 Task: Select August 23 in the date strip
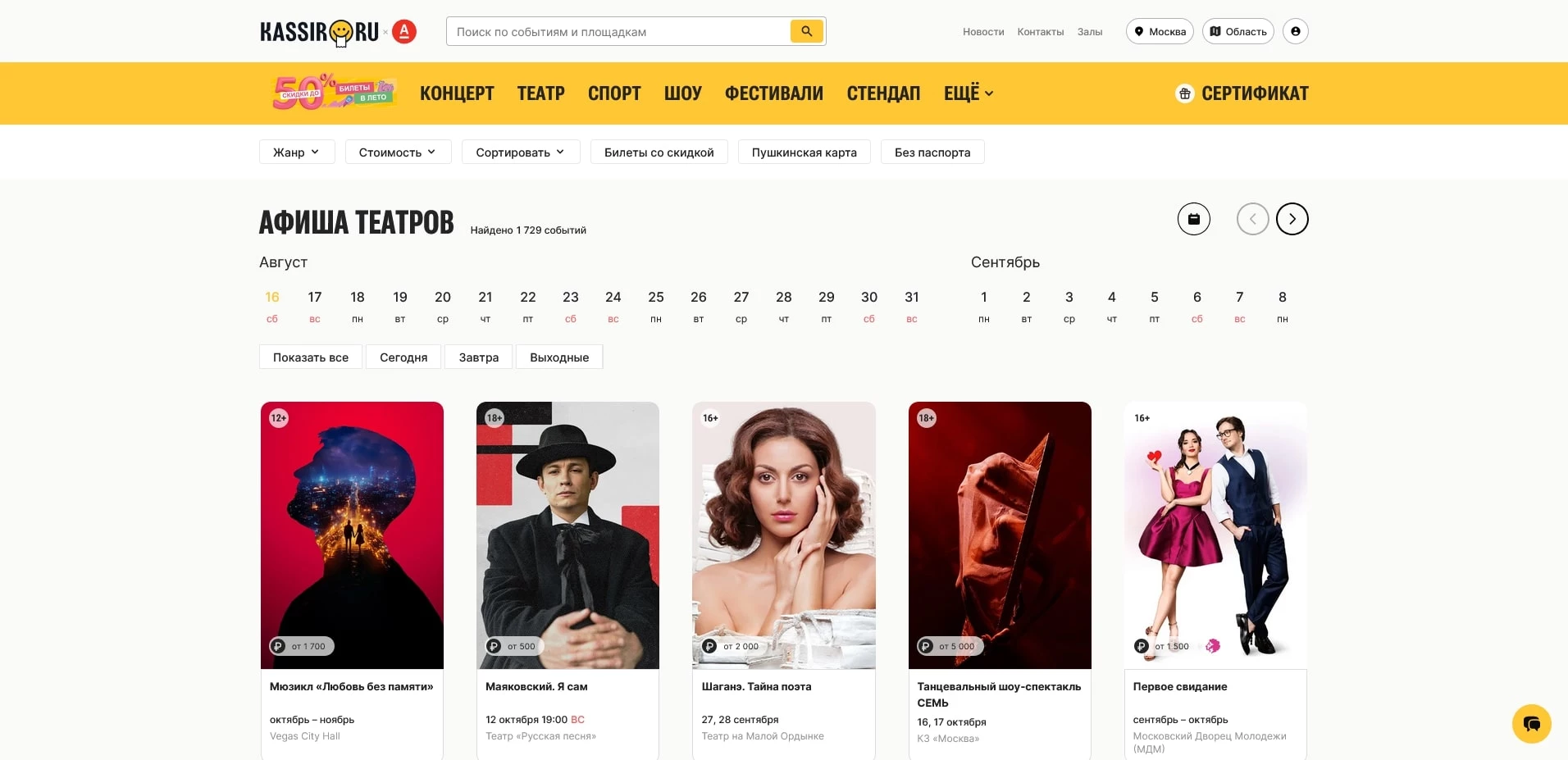570,306
